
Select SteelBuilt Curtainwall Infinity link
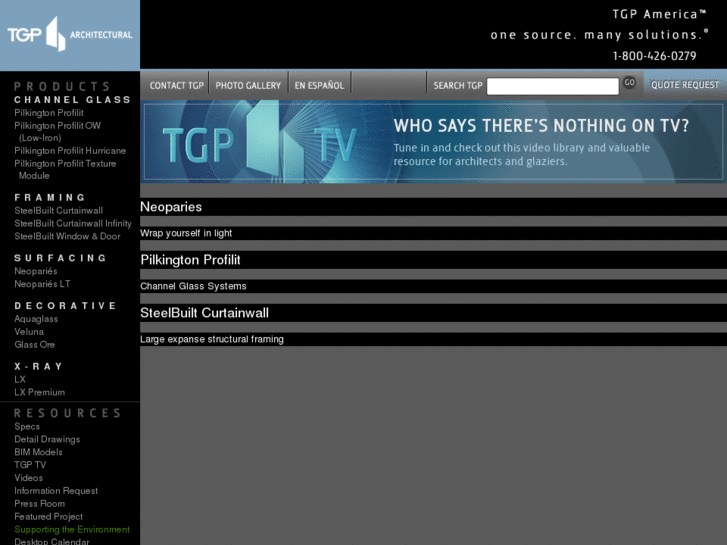tap(73, 224)
